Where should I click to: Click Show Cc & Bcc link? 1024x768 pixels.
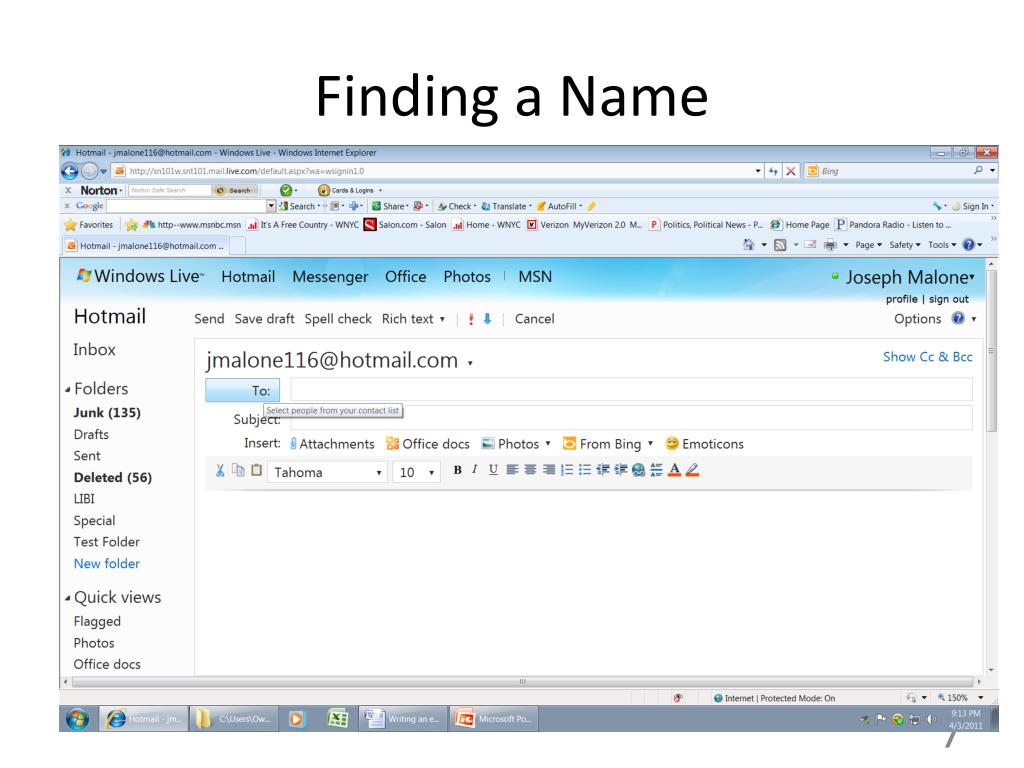click(927, 357)
